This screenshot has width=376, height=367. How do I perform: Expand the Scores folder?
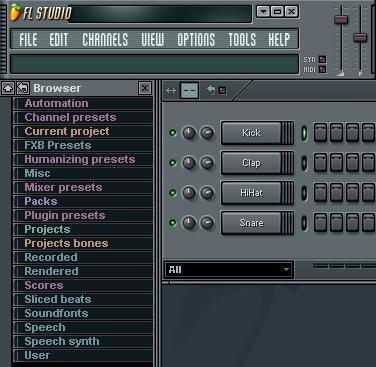click(83, 285)
